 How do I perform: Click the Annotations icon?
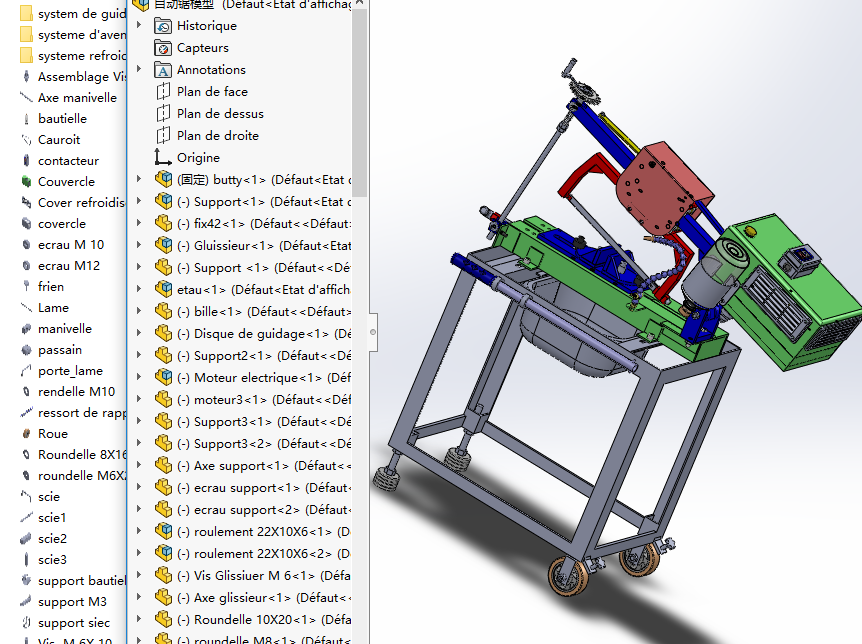(163, 70)
